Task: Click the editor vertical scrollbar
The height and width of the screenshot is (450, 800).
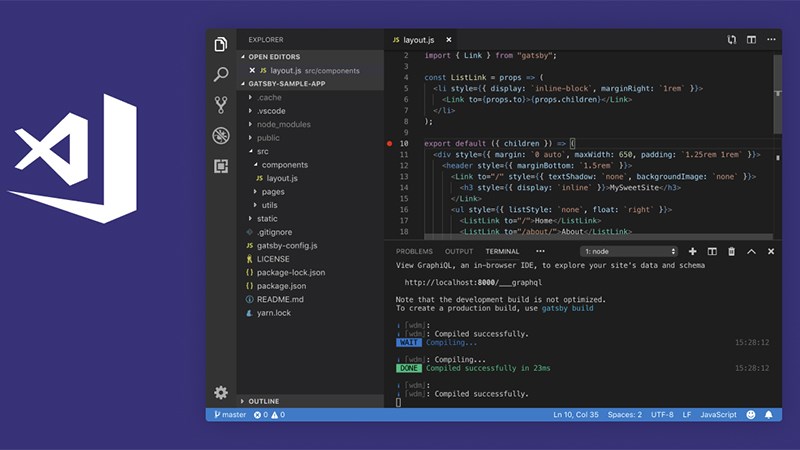Action: coord(778,94)
